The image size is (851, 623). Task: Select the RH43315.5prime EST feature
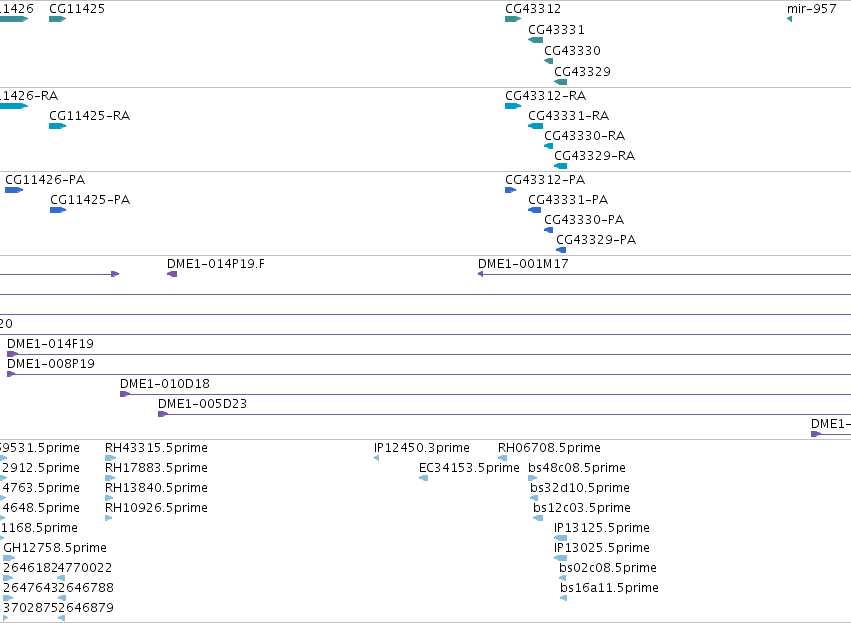point(111,458)
